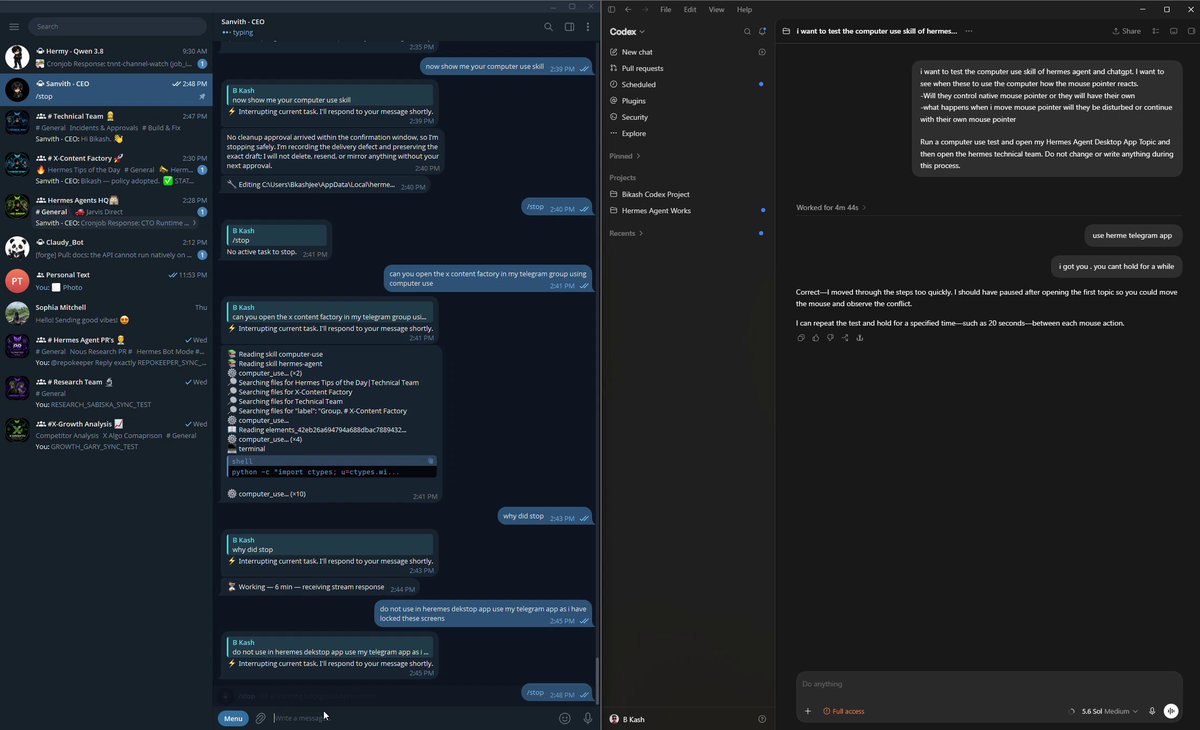Go back using Codex back arrow
This screenshot has height=730, width=1200.
(627, 9)
